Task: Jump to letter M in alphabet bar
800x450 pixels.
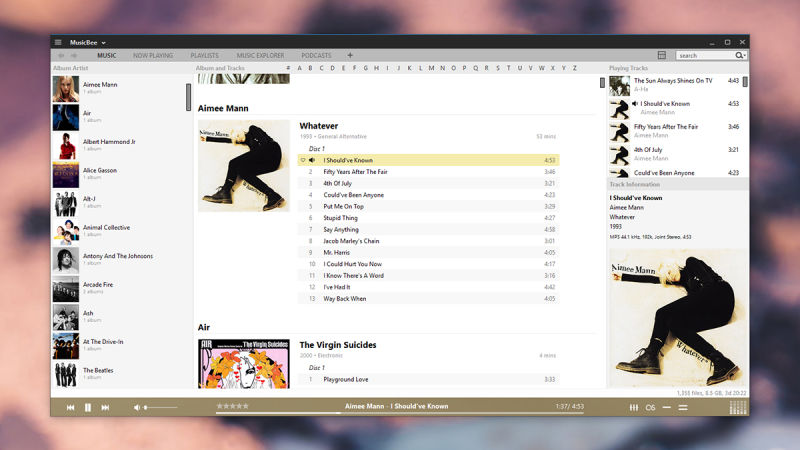Action: (x=431, y=68)
